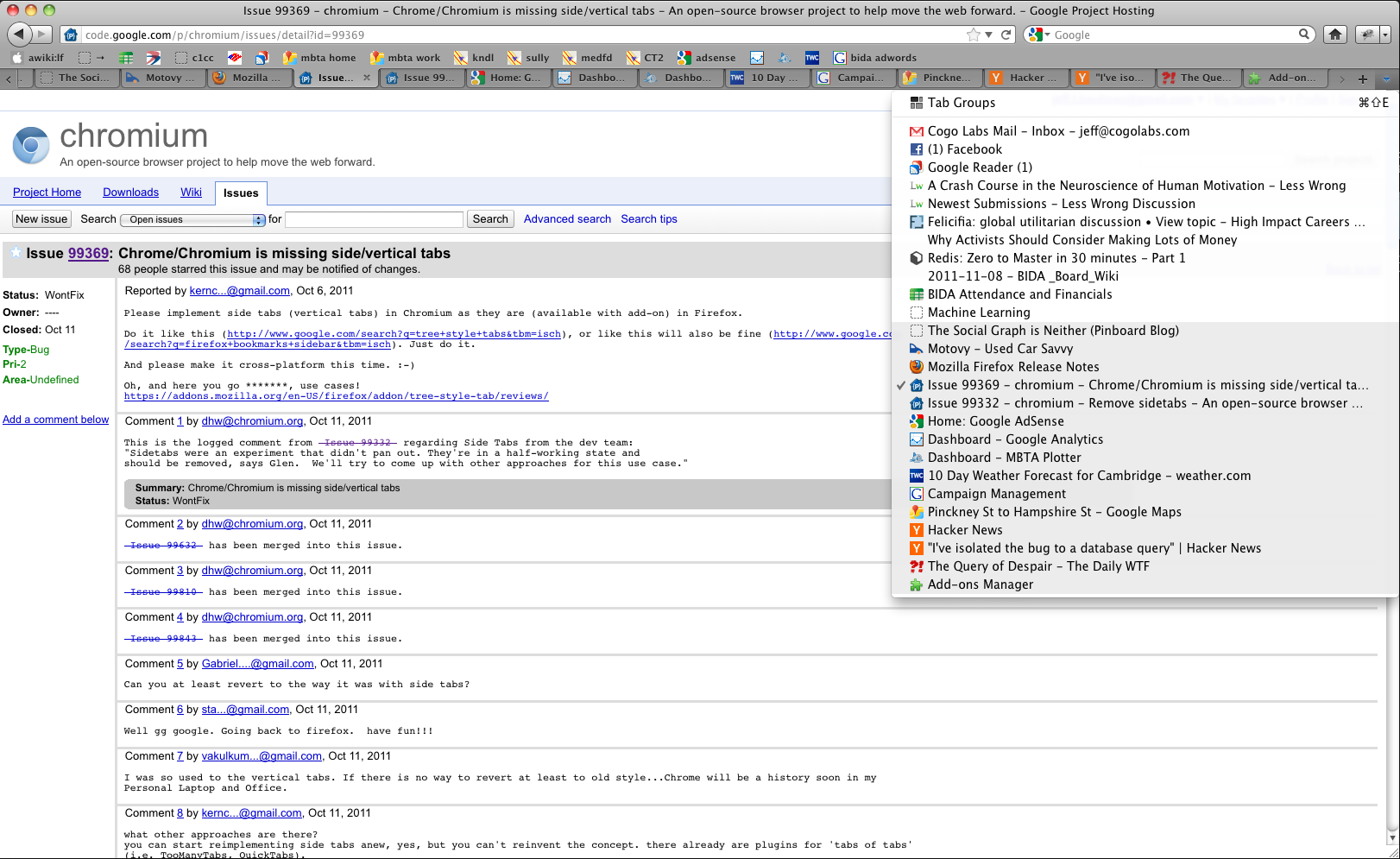Choose search engine via Google icon dropdown

(x=1038, y=35)
